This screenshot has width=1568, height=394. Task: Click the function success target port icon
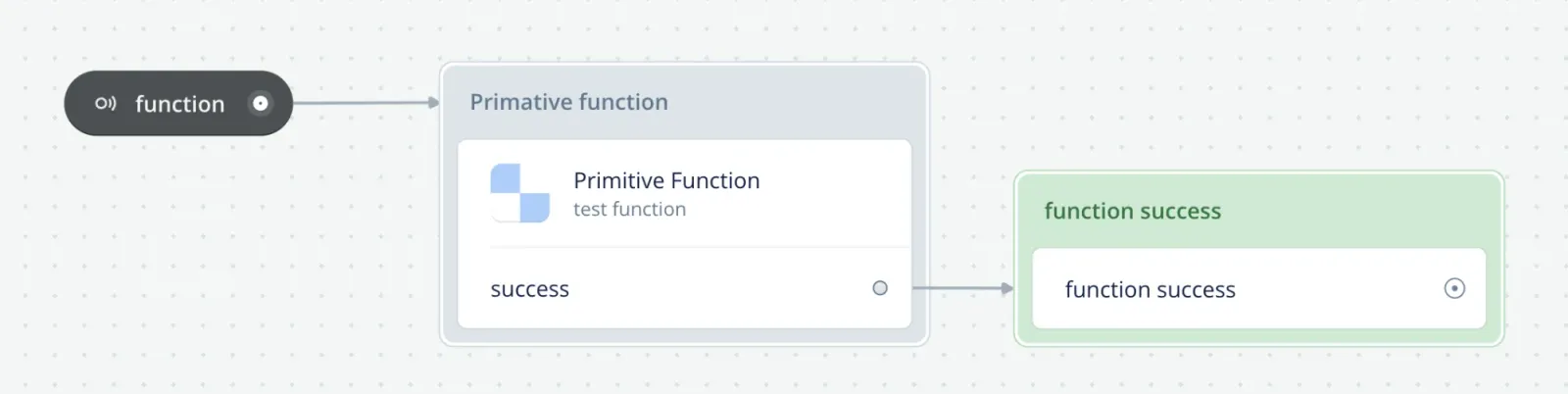tap(1454, 288)
